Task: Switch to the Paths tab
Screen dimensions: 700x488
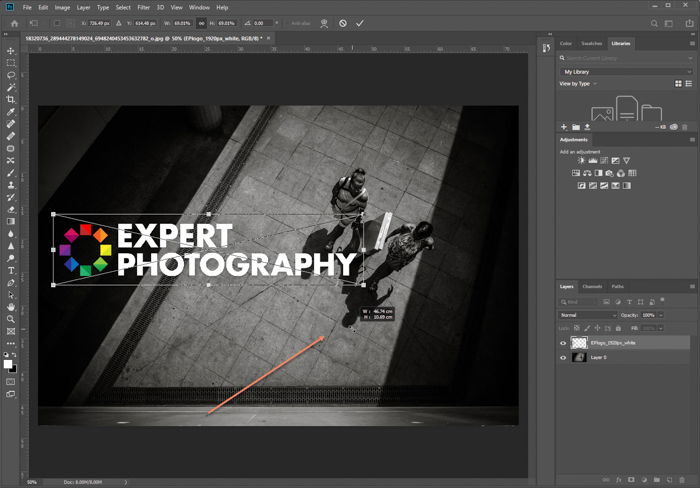Action: click(617, 286)
